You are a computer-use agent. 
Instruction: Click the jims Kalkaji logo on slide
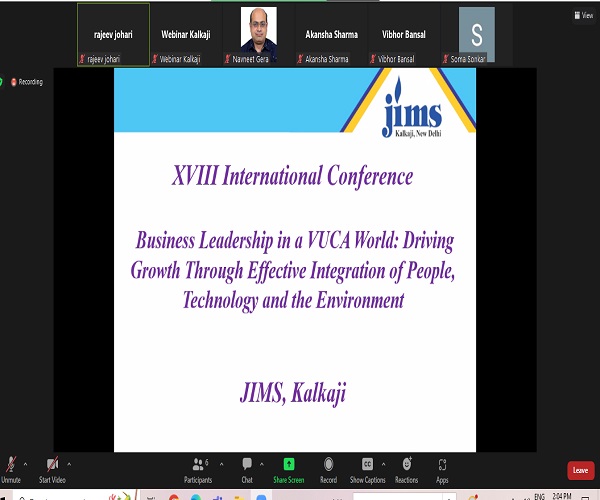412,107
